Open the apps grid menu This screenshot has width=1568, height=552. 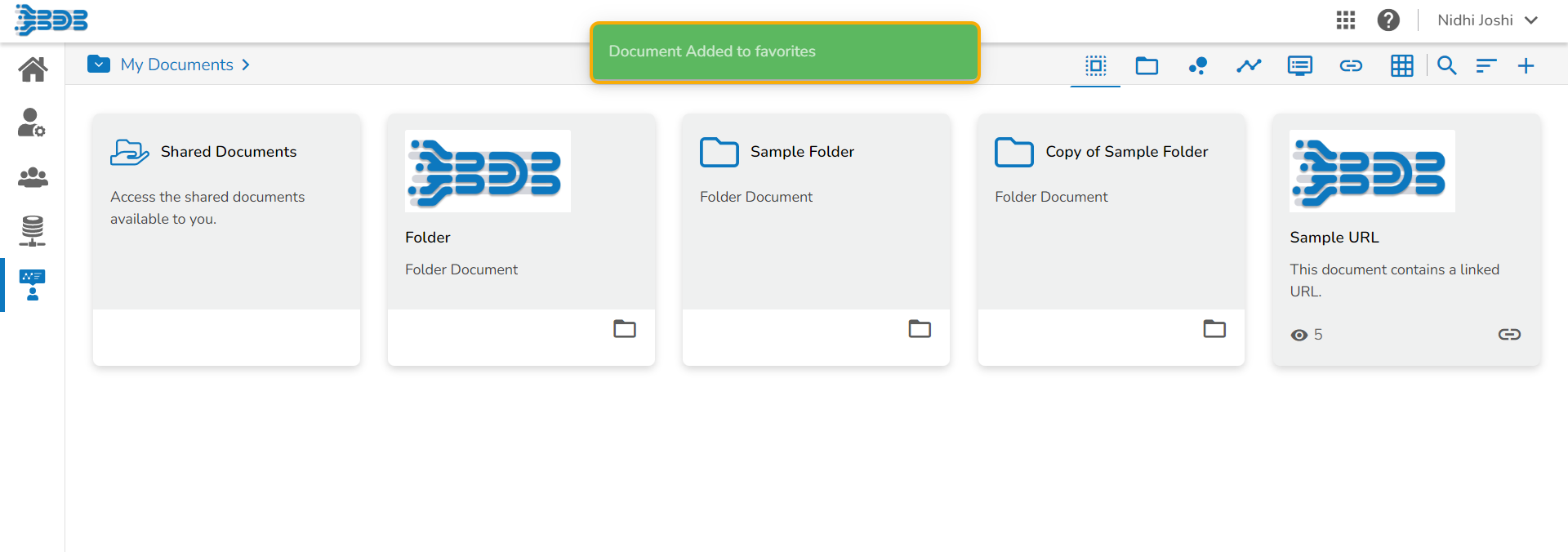pyautogui.click(x=1346, y=20)
